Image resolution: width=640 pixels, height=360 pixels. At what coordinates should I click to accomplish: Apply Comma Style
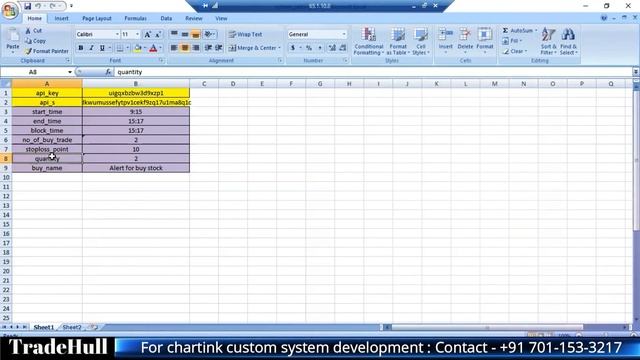320,48
